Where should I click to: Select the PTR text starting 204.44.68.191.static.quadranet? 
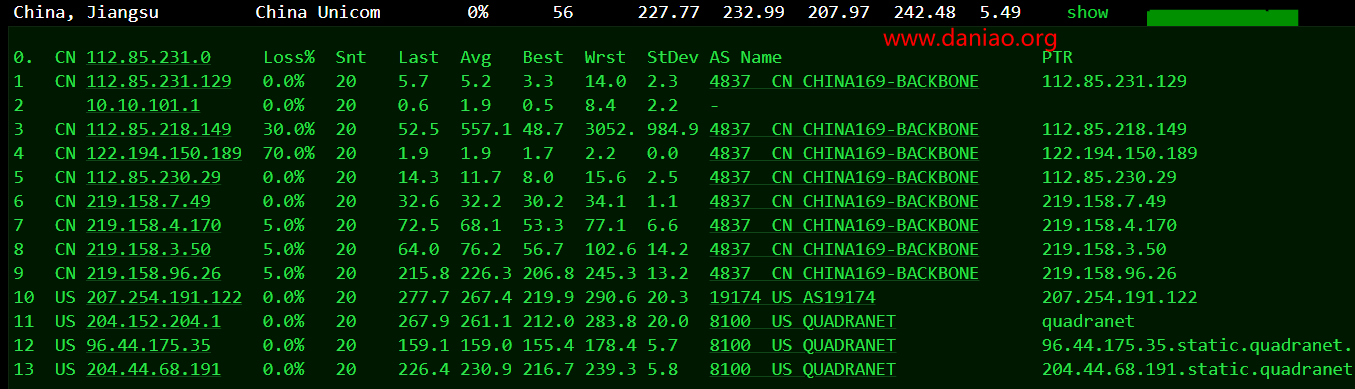pos(1198,369)
